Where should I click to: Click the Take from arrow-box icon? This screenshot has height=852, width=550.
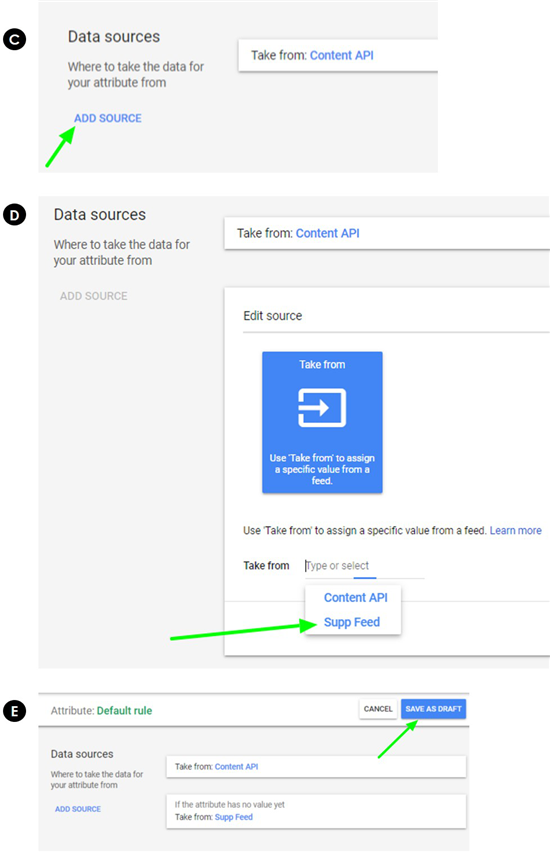322,408
